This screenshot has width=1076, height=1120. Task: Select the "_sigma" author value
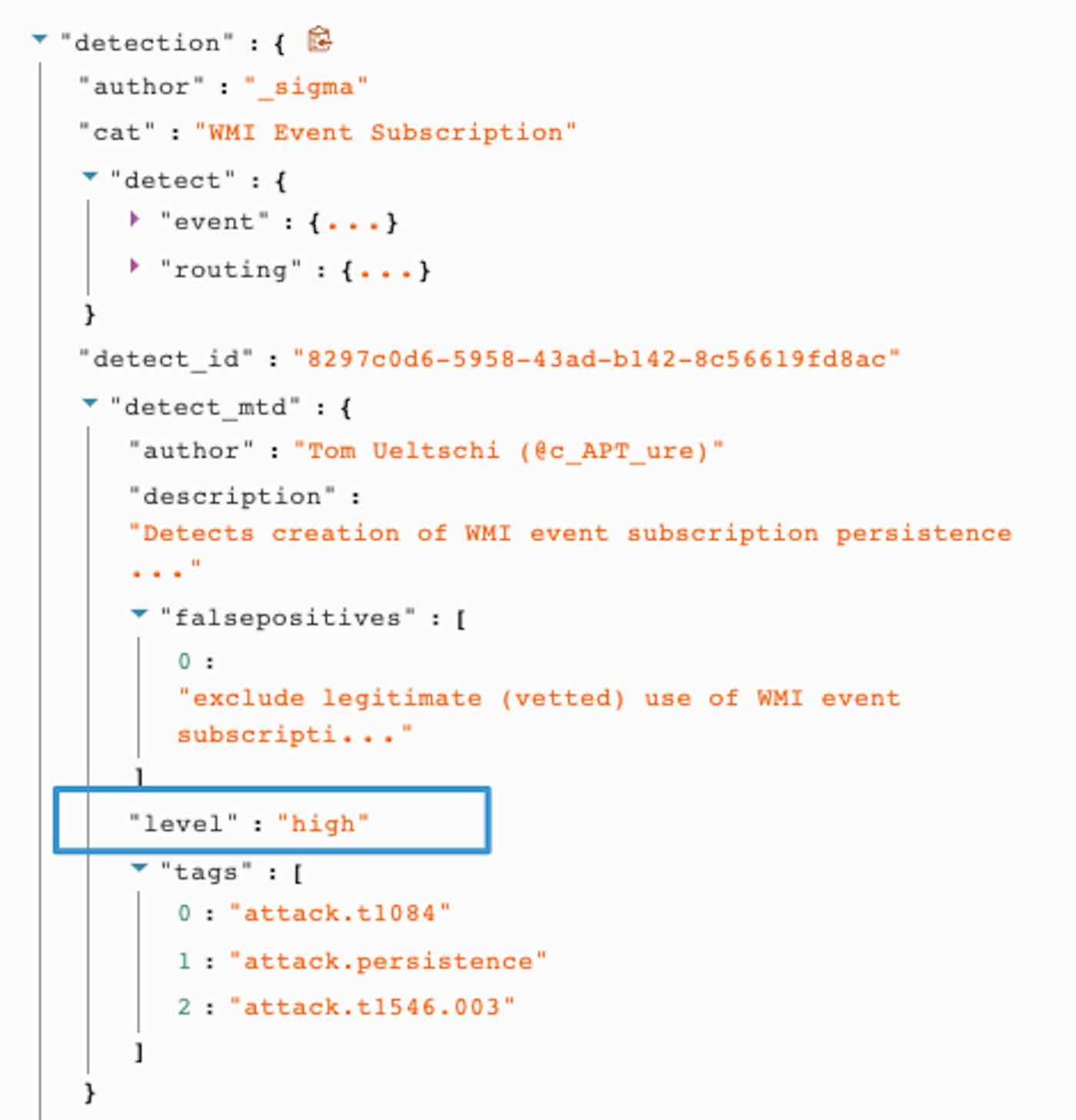pyautogui.click(x=306, y=87)
